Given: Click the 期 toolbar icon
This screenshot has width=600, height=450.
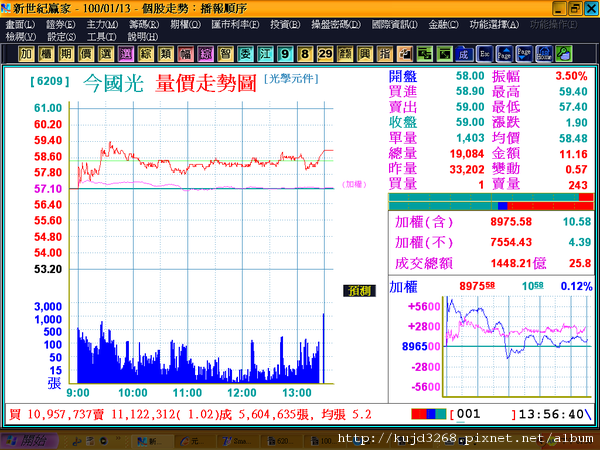Looking at the screenshot, I should pos(66,54).
